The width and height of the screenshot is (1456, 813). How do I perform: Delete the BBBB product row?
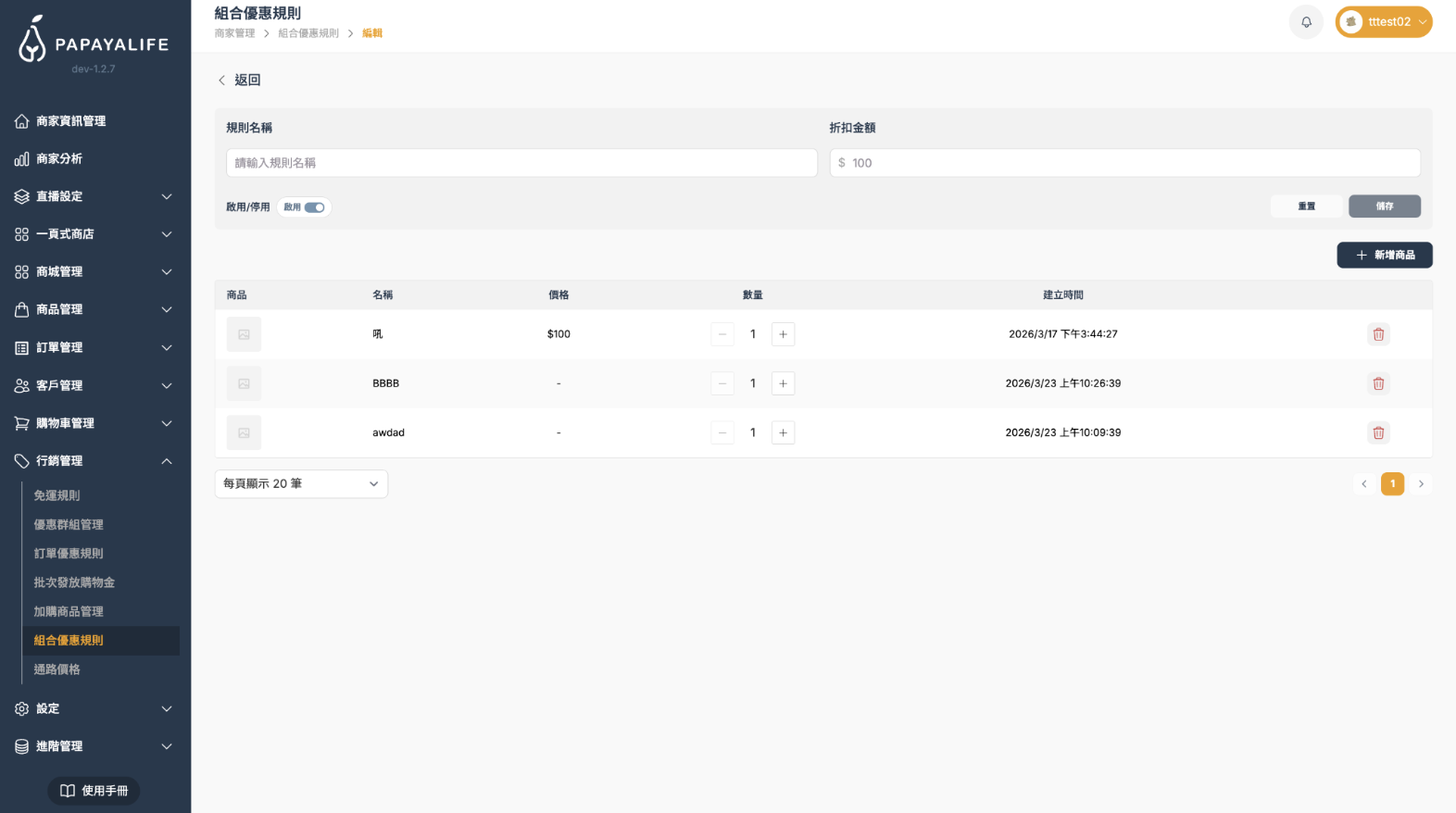1378,383
